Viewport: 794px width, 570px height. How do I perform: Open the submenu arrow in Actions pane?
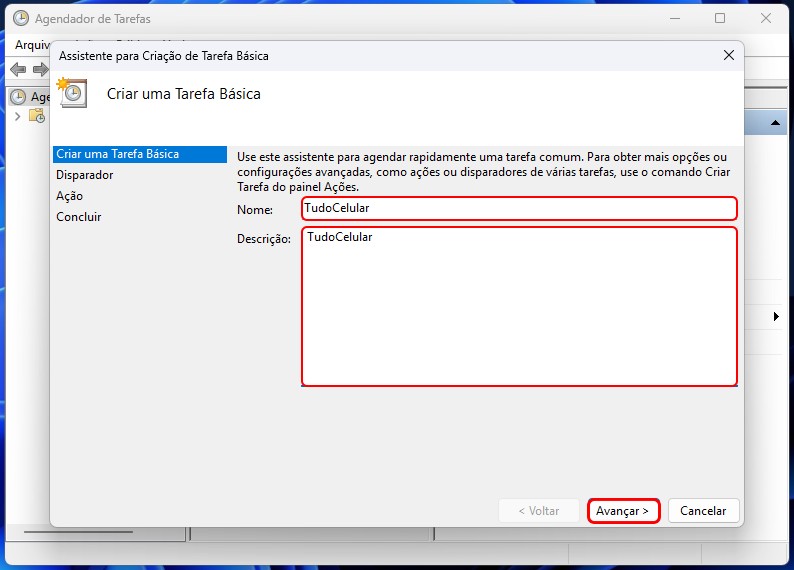pos(777,317)
